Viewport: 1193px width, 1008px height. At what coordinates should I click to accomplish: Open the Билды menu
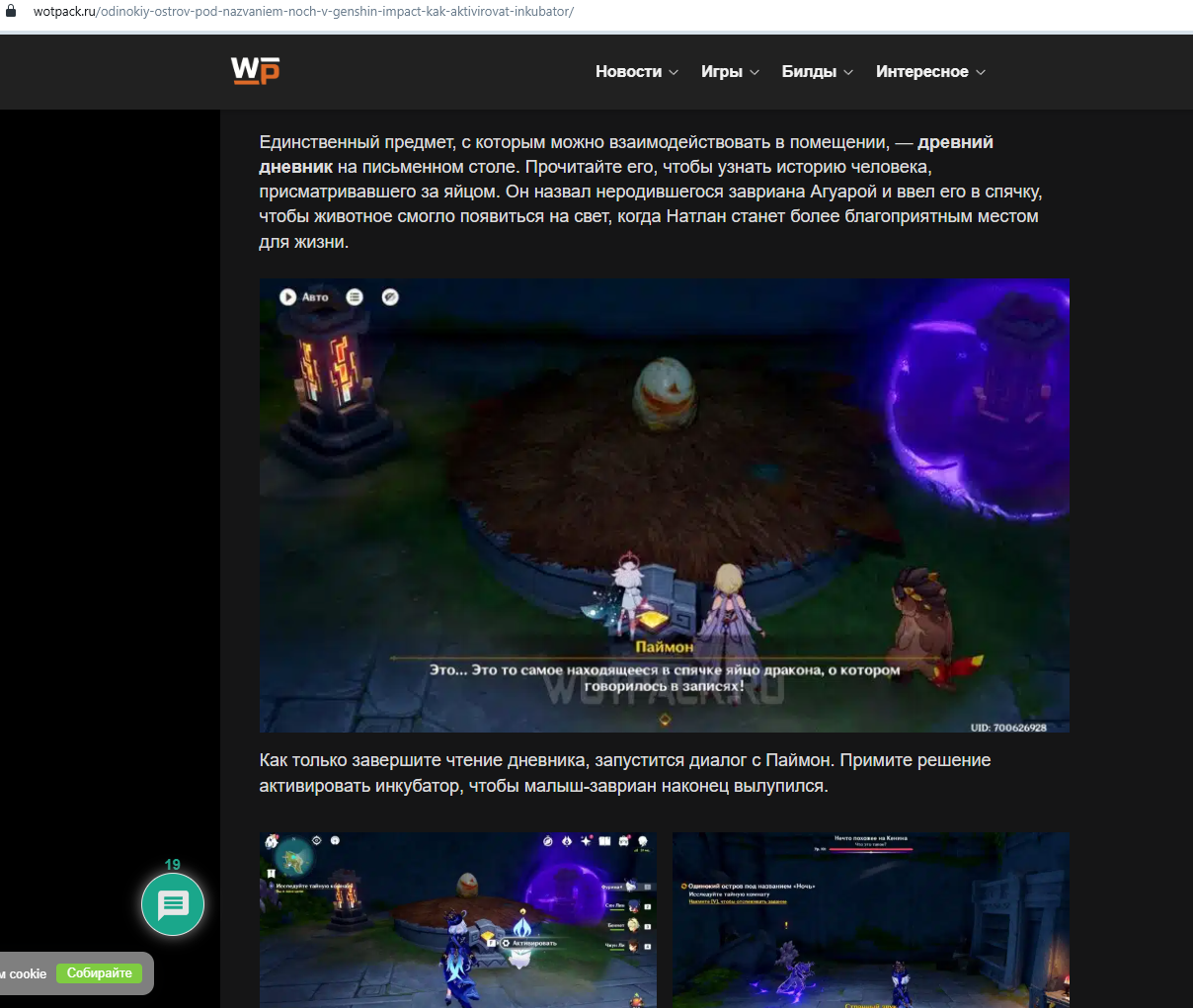tap(809, 72)
